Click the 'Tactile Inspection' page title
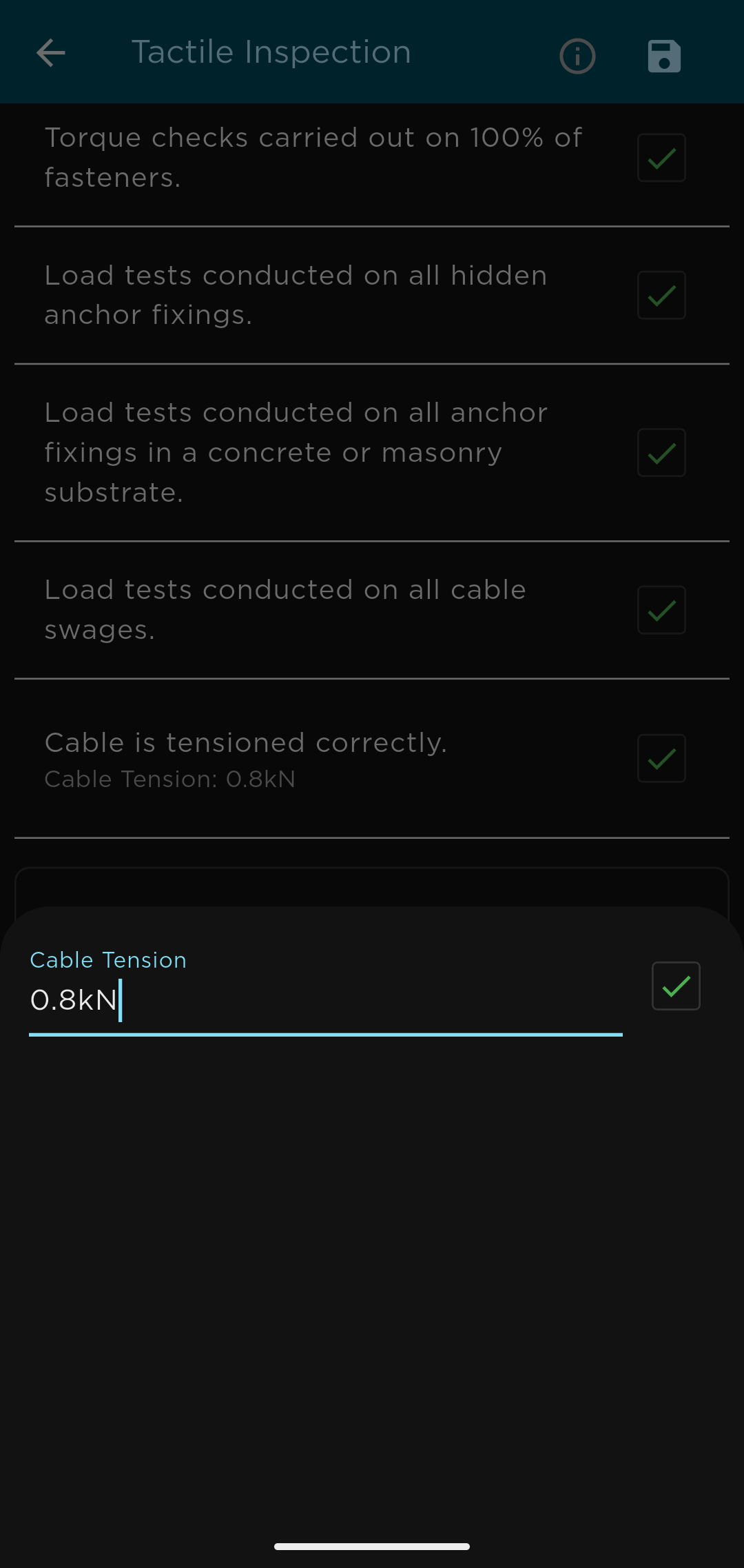Image resolution: width=744 pixels, height=1568 pixels. tap(271, 52)
